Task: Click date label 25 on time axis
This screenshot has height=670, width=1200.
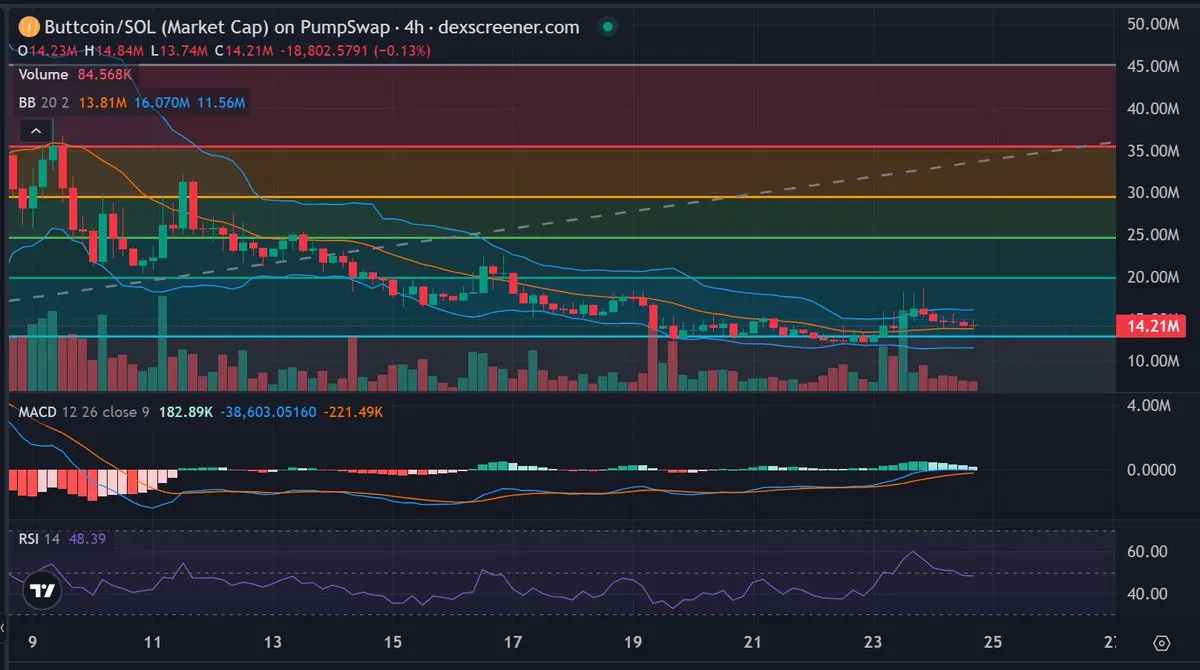Action: [x=995, y=641]
